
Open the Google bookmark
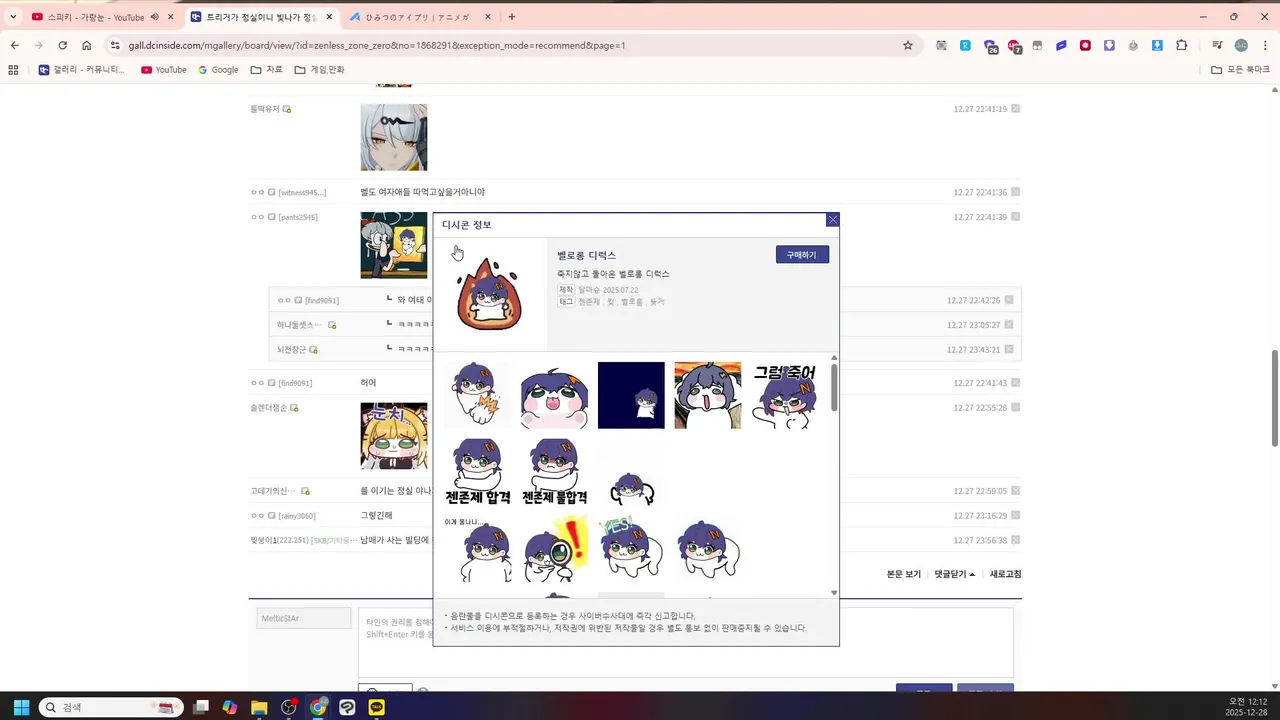click(218, 69)
